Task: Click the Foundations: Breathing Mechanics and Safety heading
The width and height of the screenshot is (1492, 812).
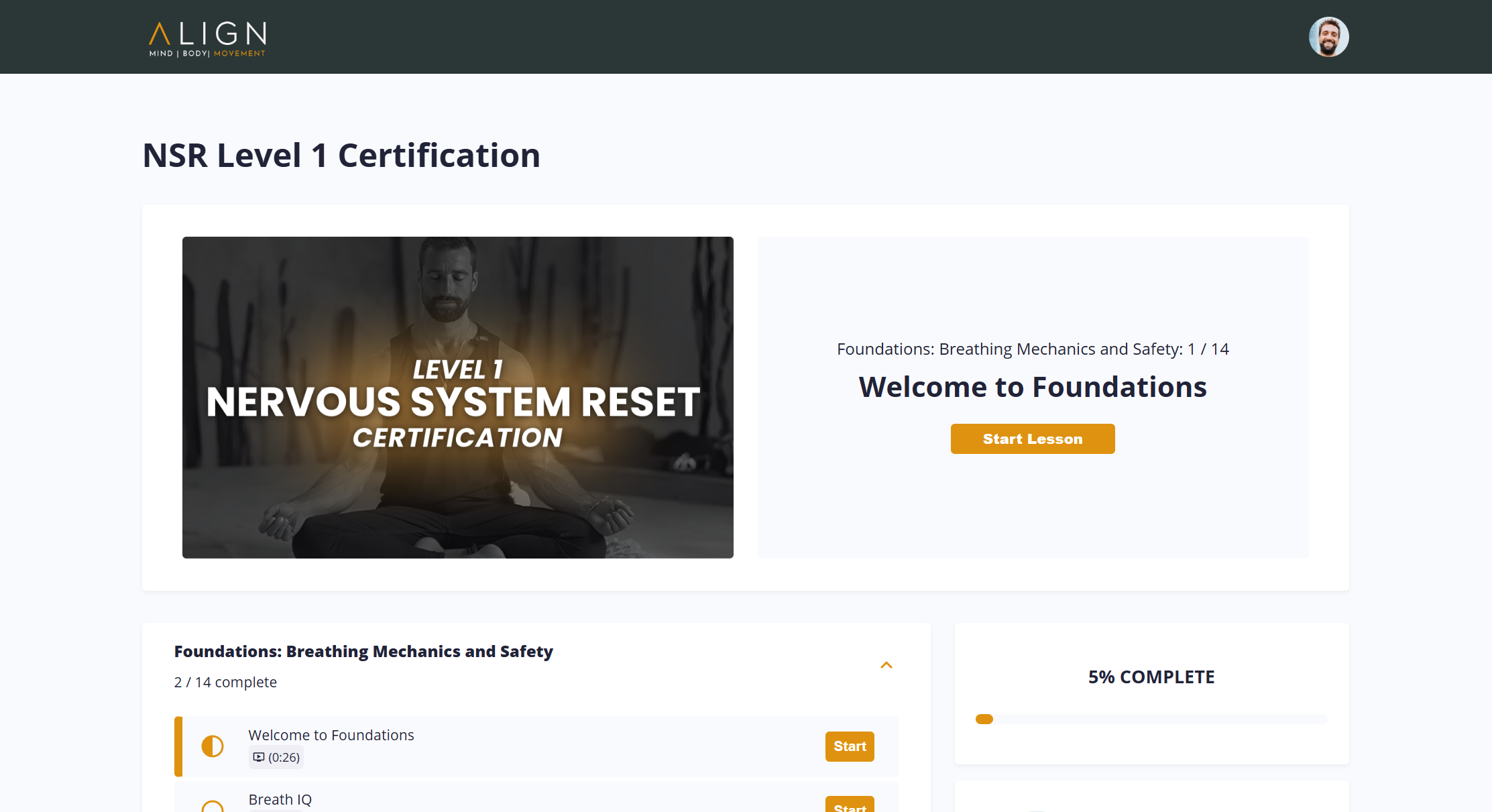Action: (x=363, y=651)
